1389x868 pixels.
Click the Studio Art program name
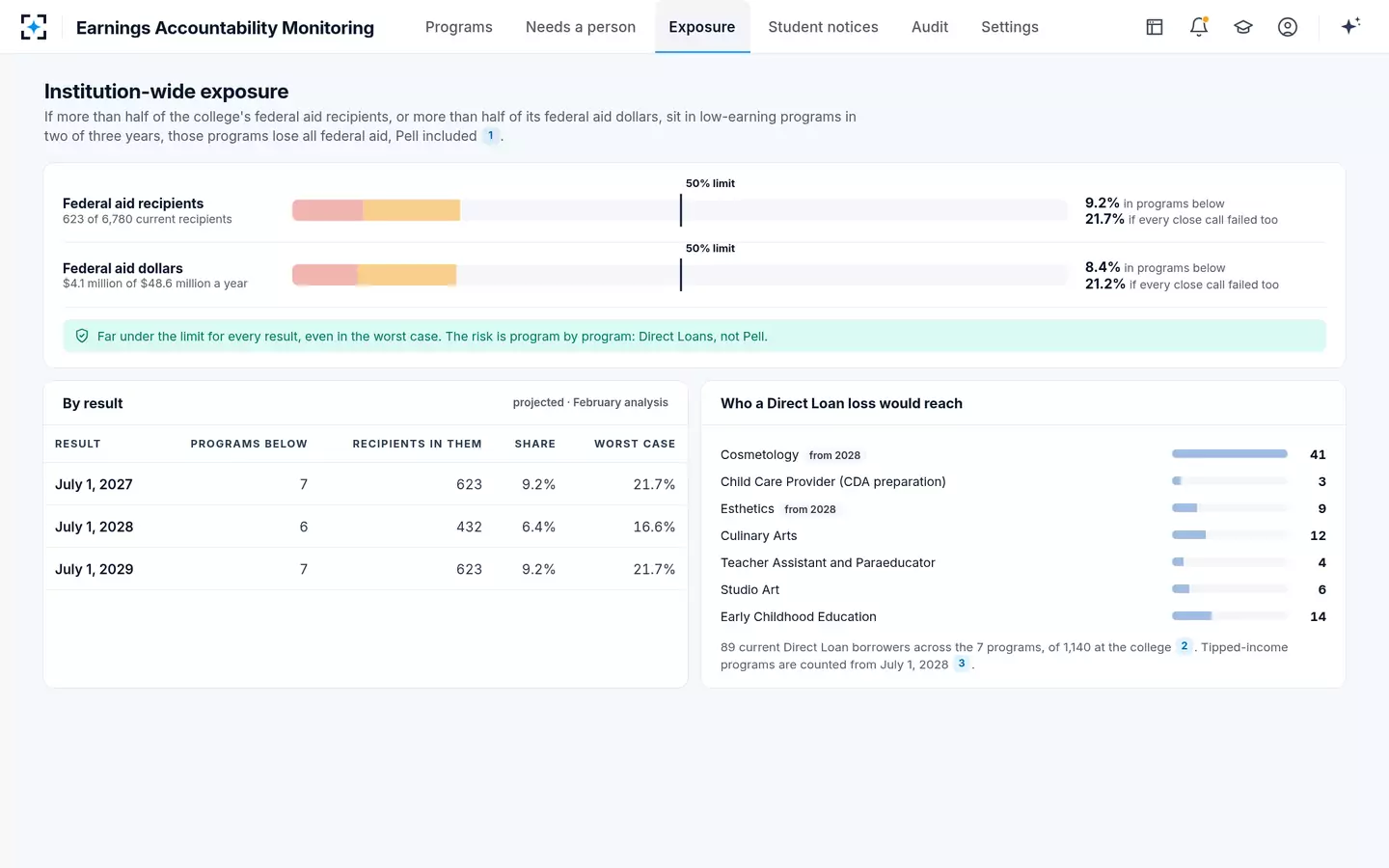click(749, 589)
